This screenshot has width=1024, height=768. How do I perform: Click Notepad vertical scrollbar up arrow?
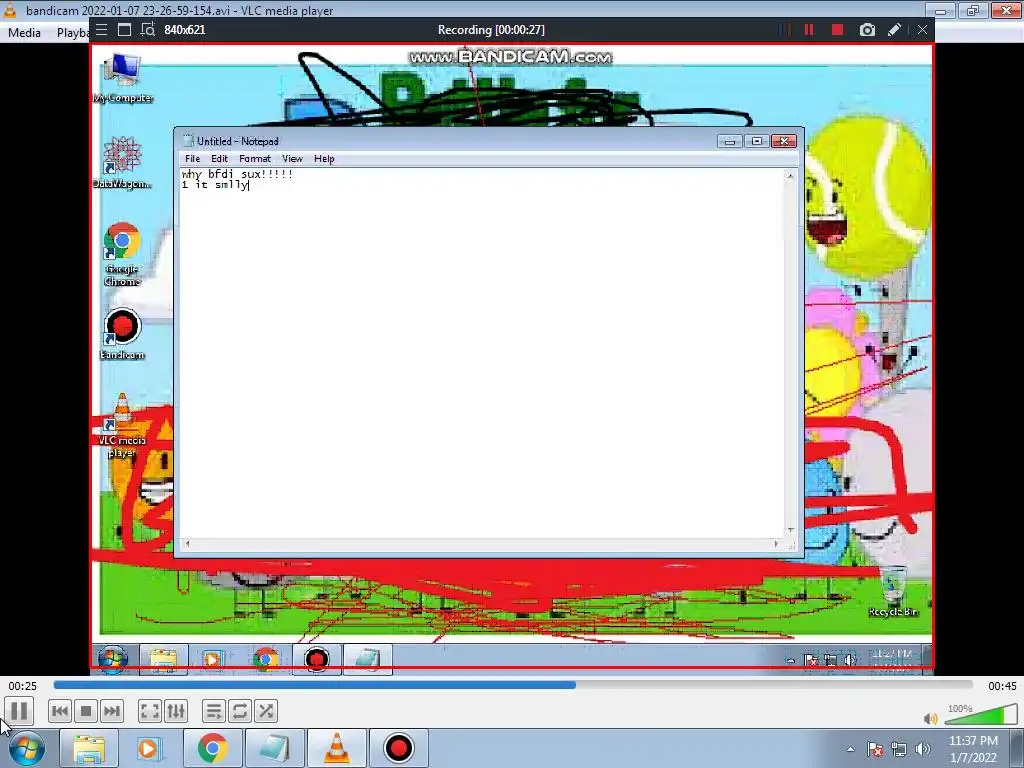click(790, 176)
